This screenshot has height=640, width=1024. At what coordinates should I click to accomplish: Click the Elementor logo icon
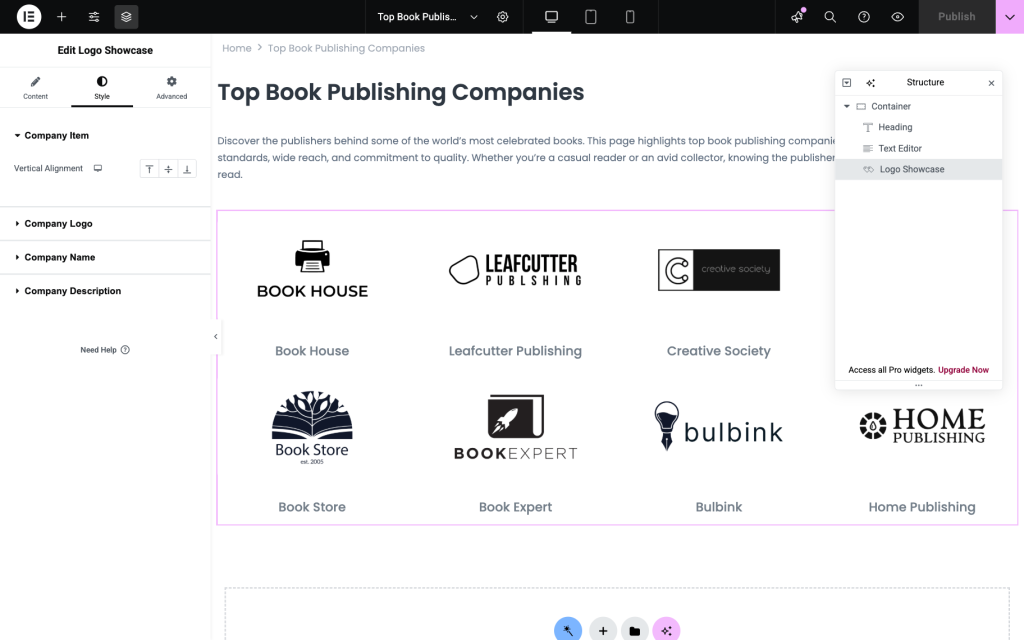coord(29,16)
